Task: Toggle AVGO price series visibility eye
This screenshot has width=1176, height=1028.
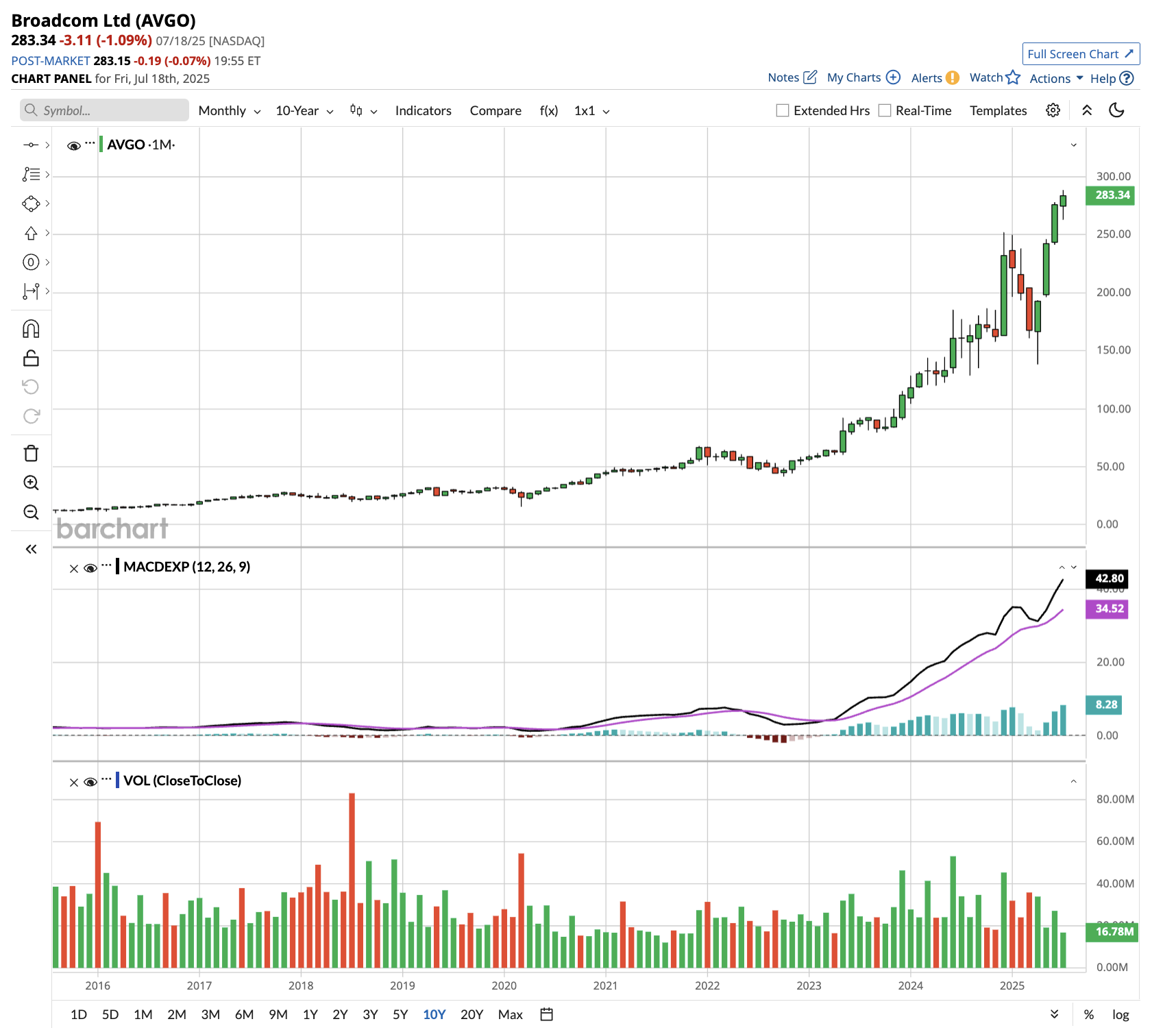Action: tap(74, 145)
